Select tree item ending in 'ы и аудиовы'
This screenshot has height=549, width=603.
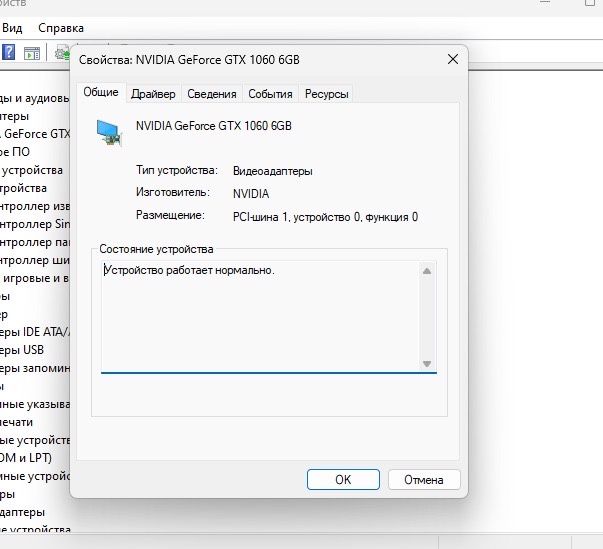[35, 98]
